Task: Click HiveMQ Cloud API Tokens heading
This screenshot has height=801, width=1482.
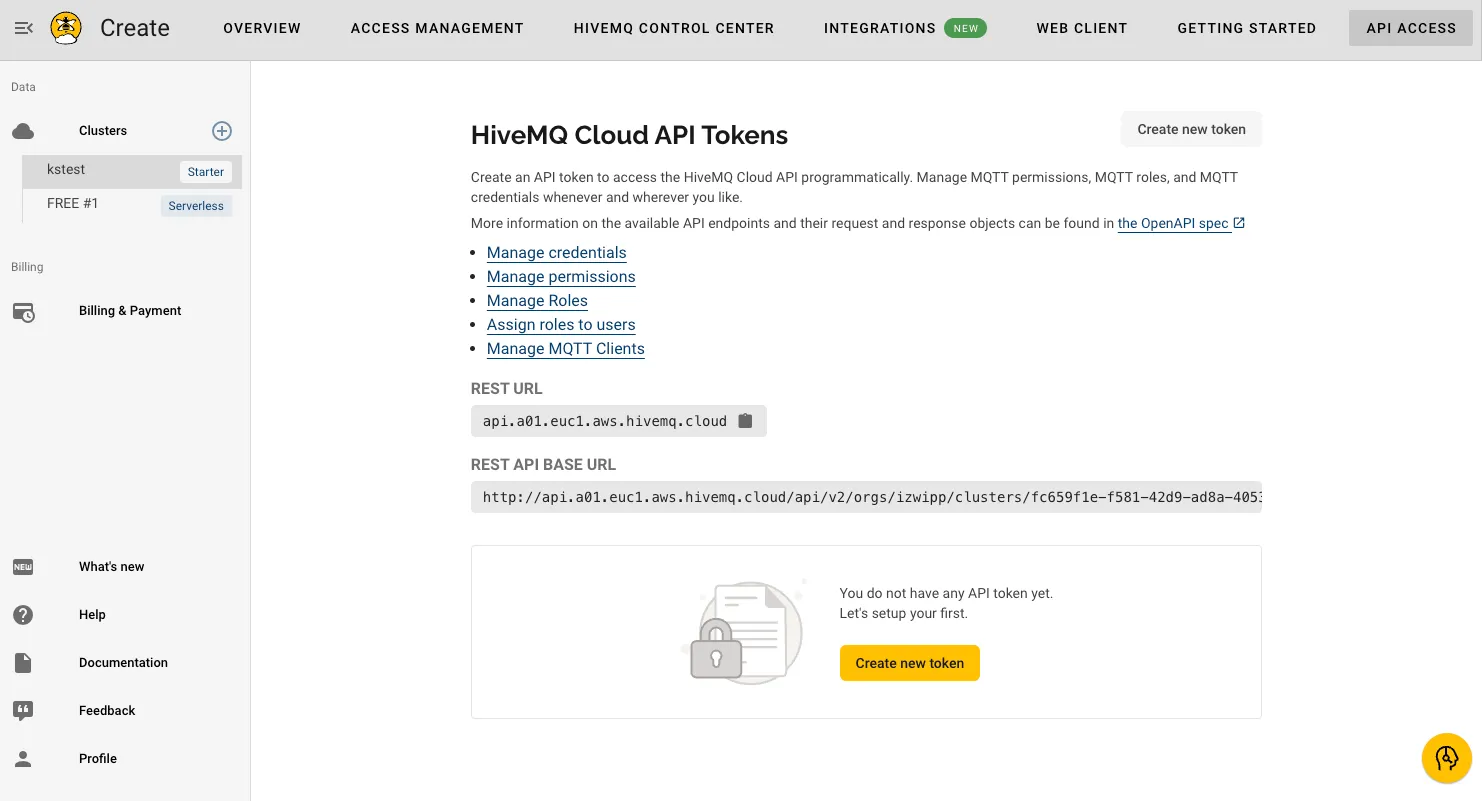Action: point(629,135)
